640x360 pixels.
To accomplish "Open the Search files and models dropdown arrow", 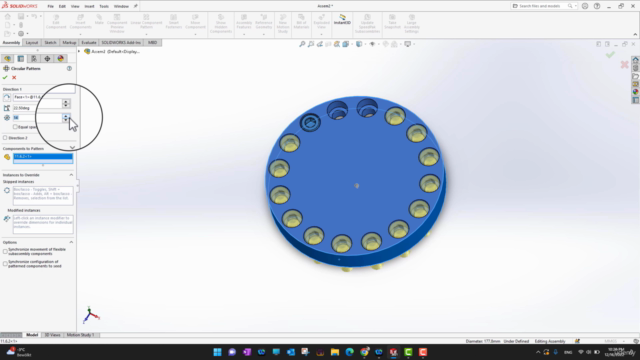I will tap(576, 6).
